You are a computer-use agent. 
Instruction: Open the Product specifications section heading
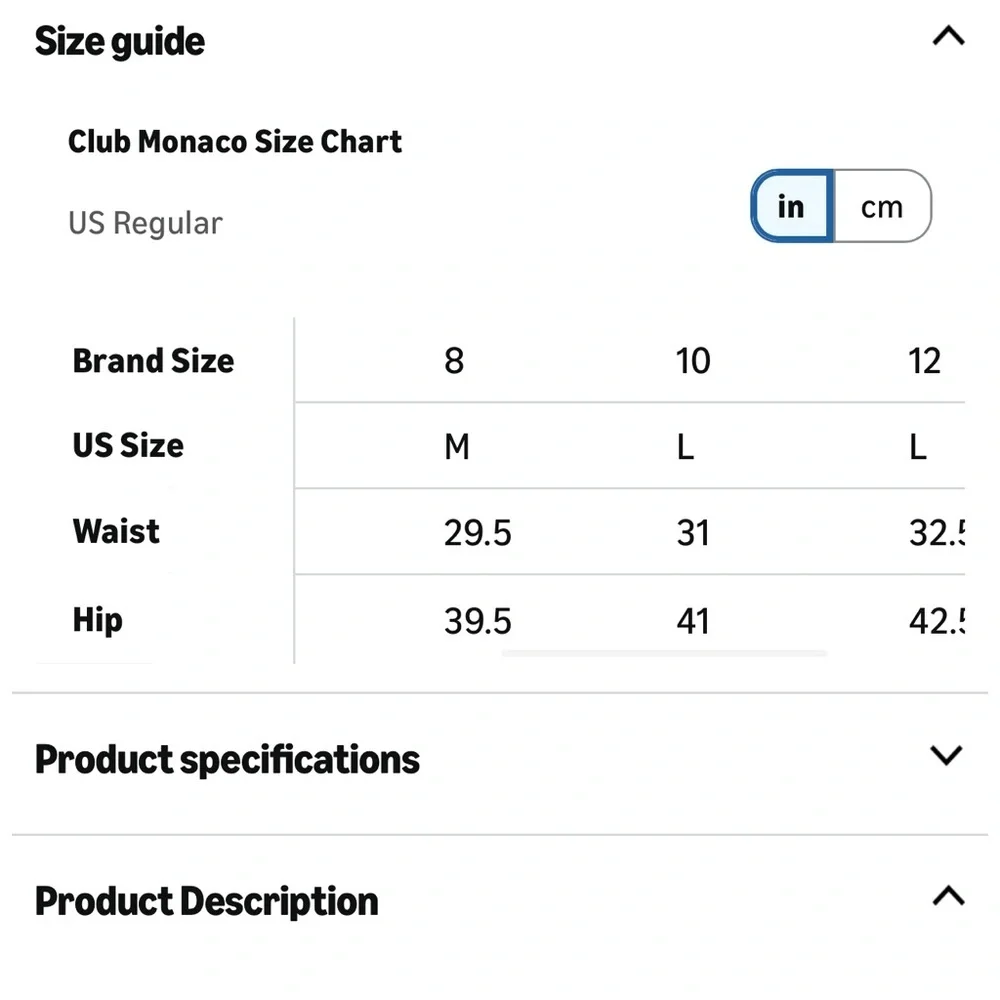coord(227,760)
